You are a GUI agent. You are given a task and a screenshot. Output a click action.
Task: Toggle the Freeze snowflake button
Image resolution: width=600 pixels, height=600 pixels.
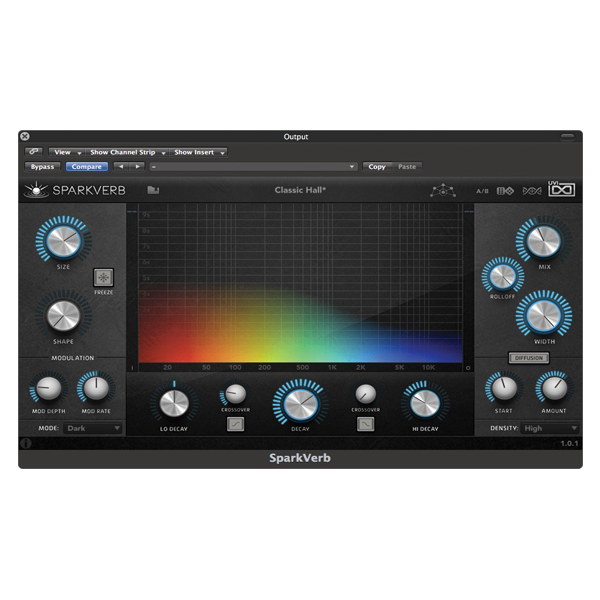tap(104, 277)
